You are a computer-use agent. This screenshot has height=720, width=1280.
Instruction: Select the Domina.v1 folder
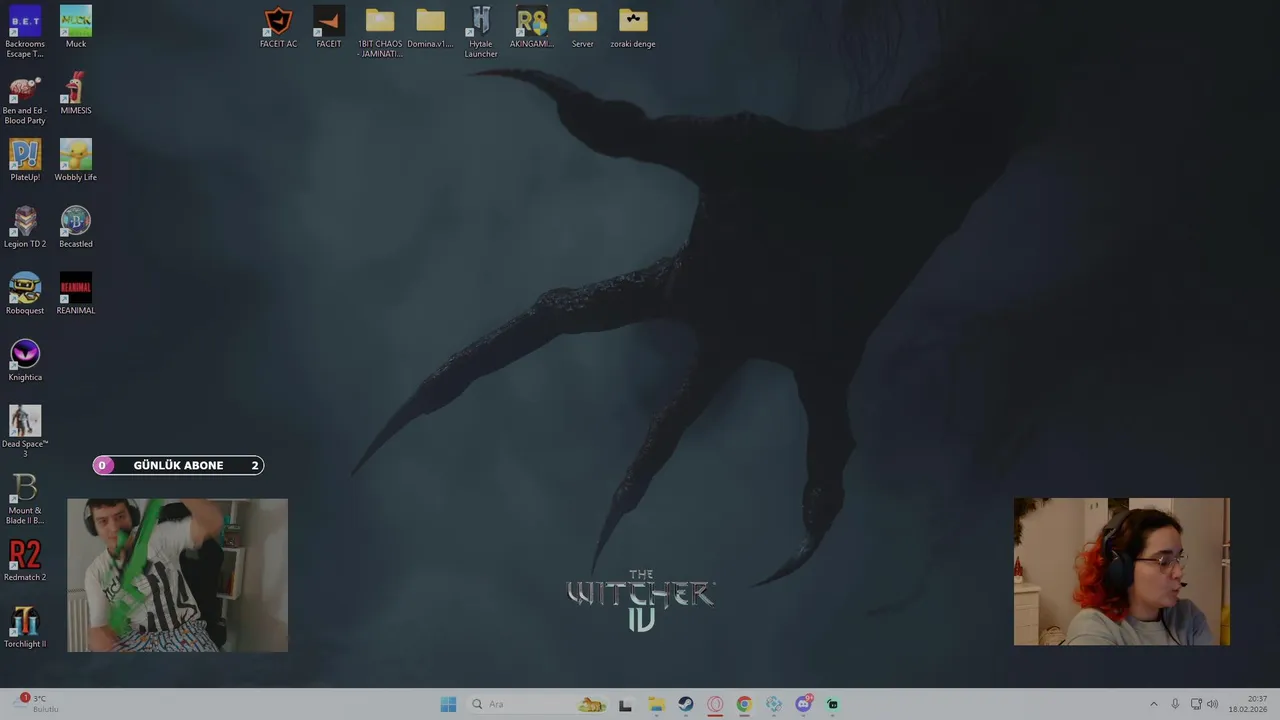tap(430, 27)
